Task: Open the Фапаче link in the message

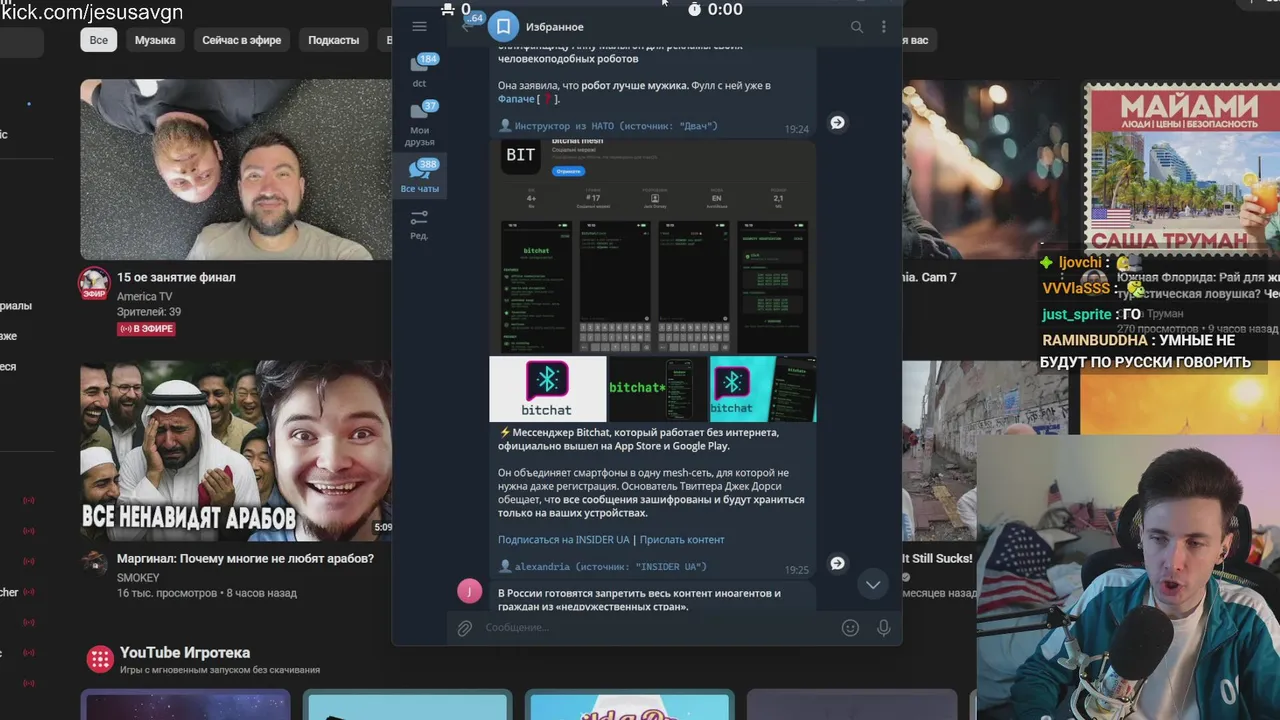Action: (x=516, y=99)
